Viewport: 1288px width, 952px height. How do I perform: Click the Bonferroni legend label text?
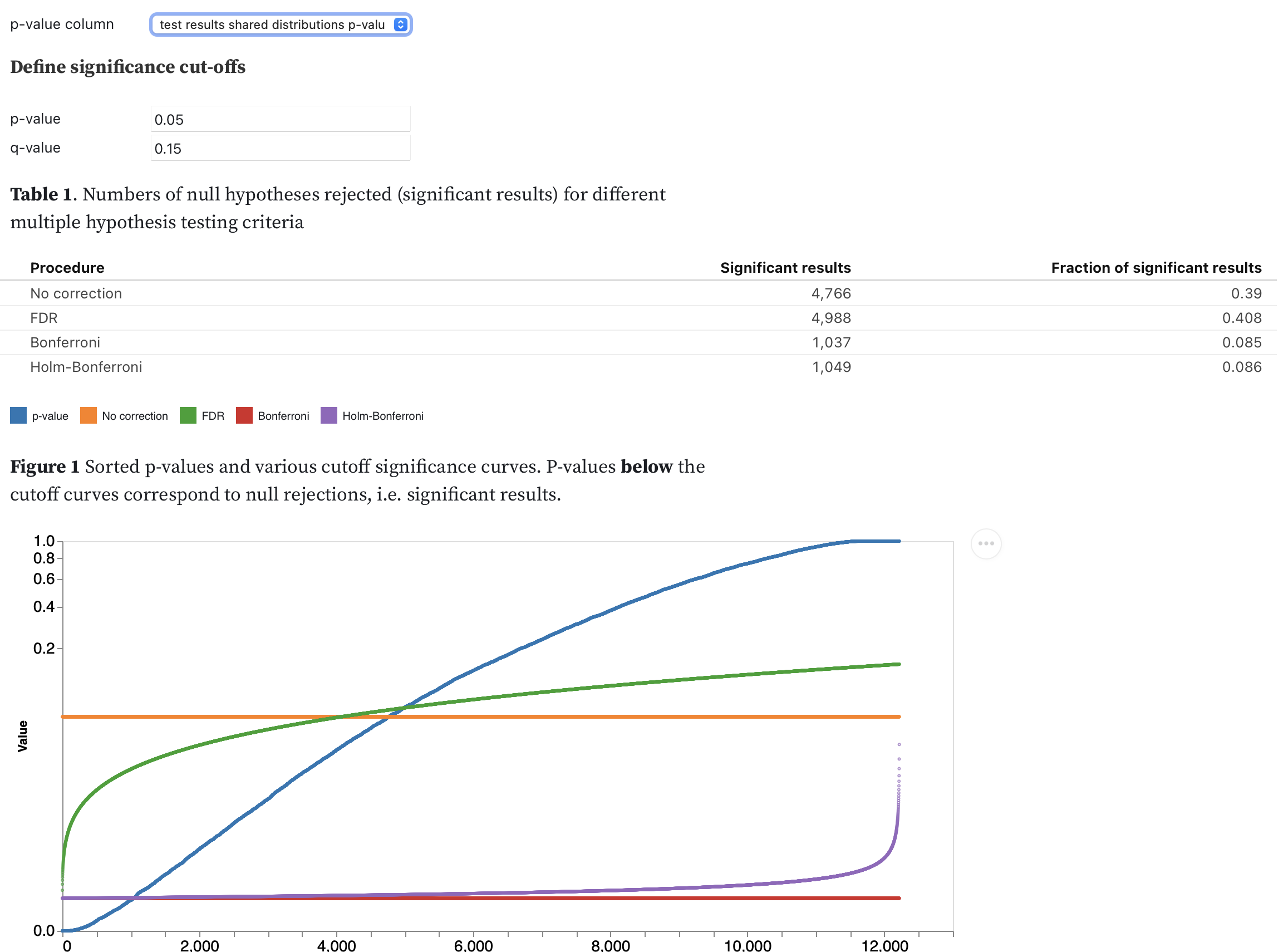point(283,416)
